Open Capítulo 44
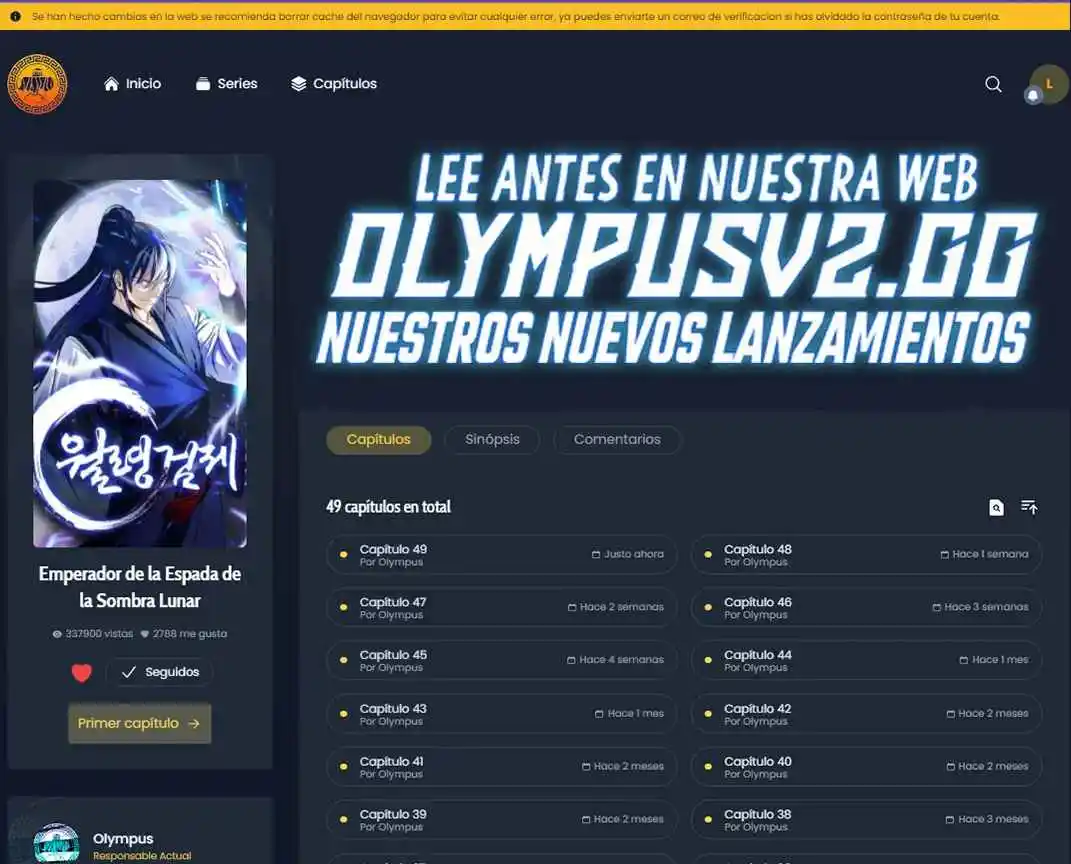 [x=866, y=660]
